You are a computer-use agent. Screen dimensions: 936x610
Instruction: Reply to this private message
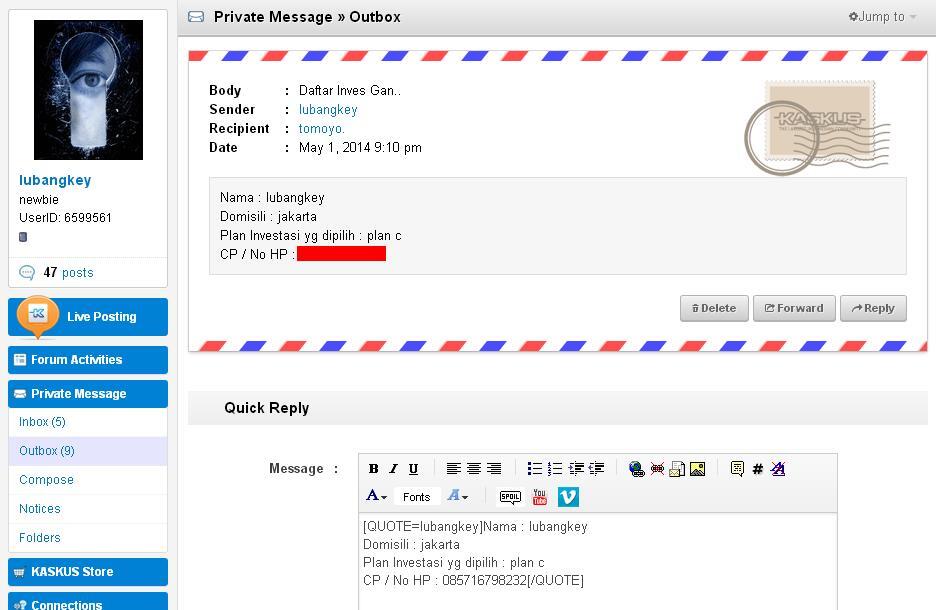873,309
